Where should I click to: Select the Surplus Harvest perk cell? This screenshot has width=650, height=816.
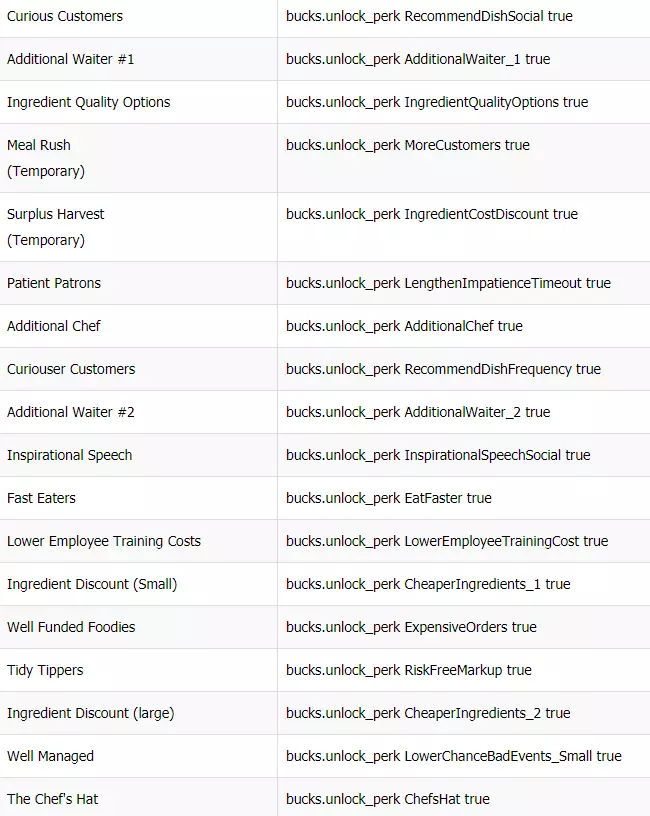point(56,226)
